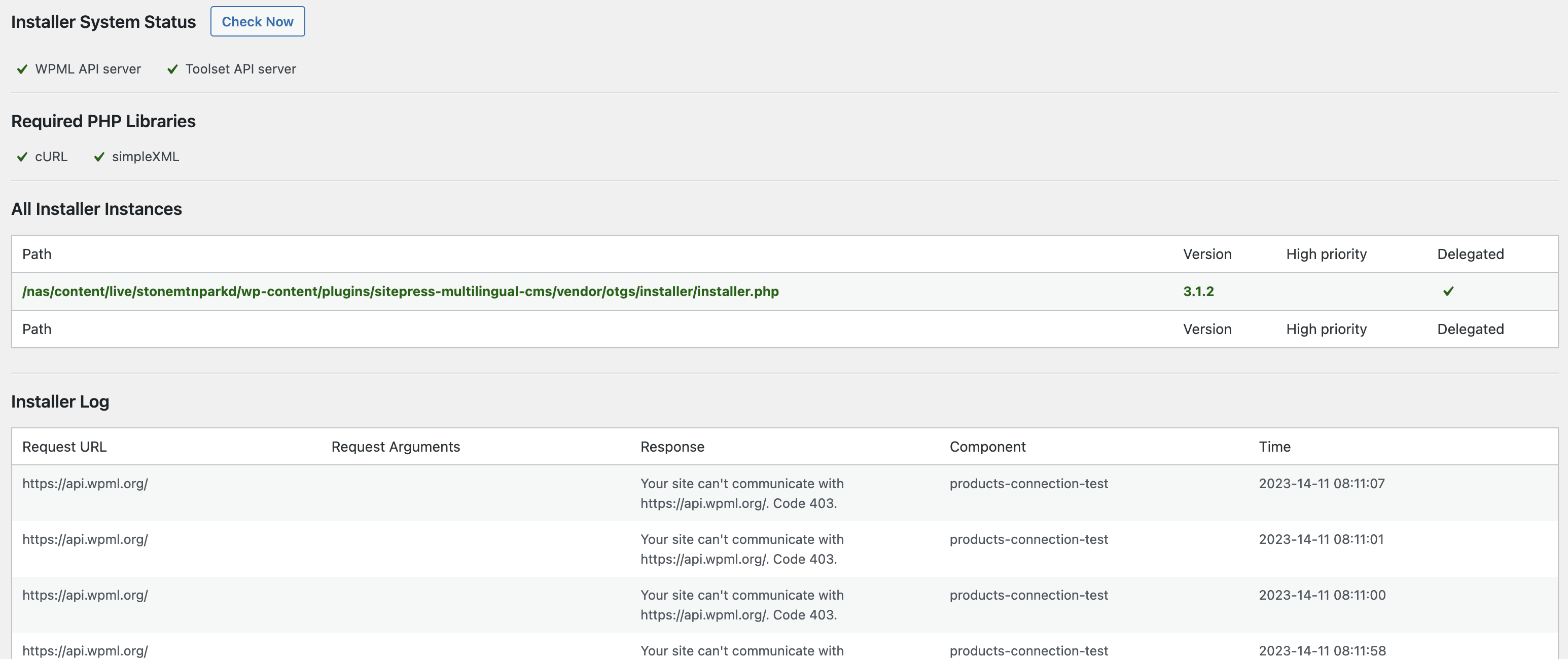The width and height of the screenshot is (1568, 659).
Task: Click the sitepress-multilingual-cms installer.php path
Action: point(401,291)
